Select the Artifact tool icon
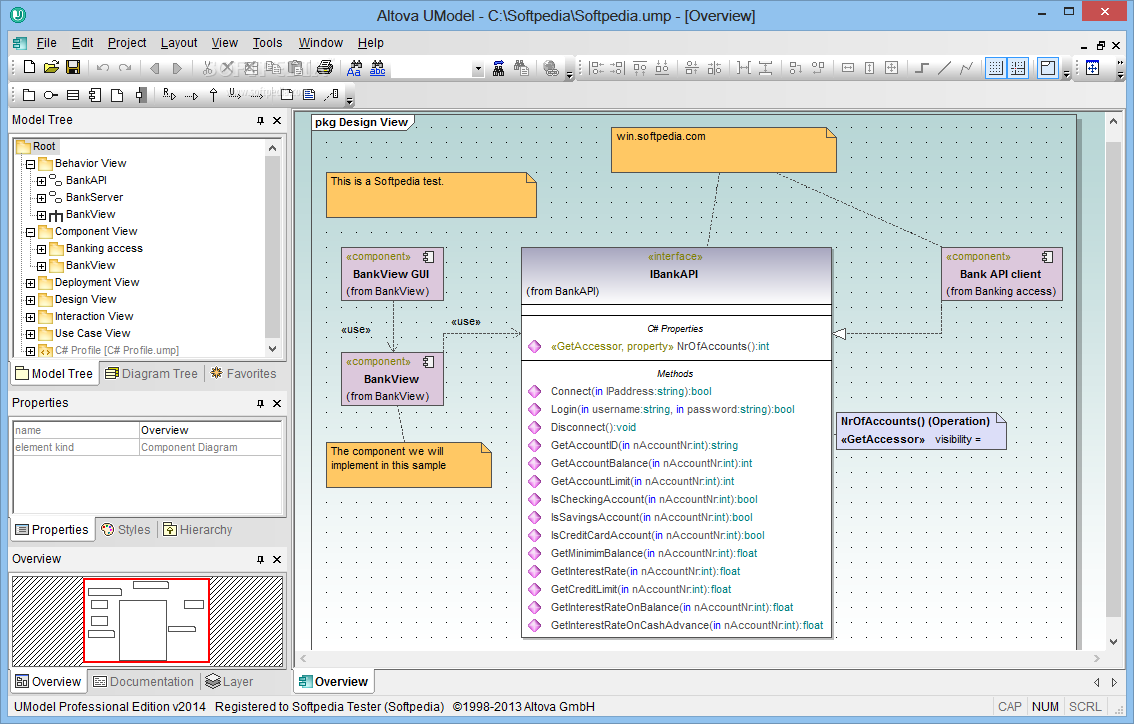Image resolution: width=1134 pixels, height=724 pixels. [x=117, y=95]
